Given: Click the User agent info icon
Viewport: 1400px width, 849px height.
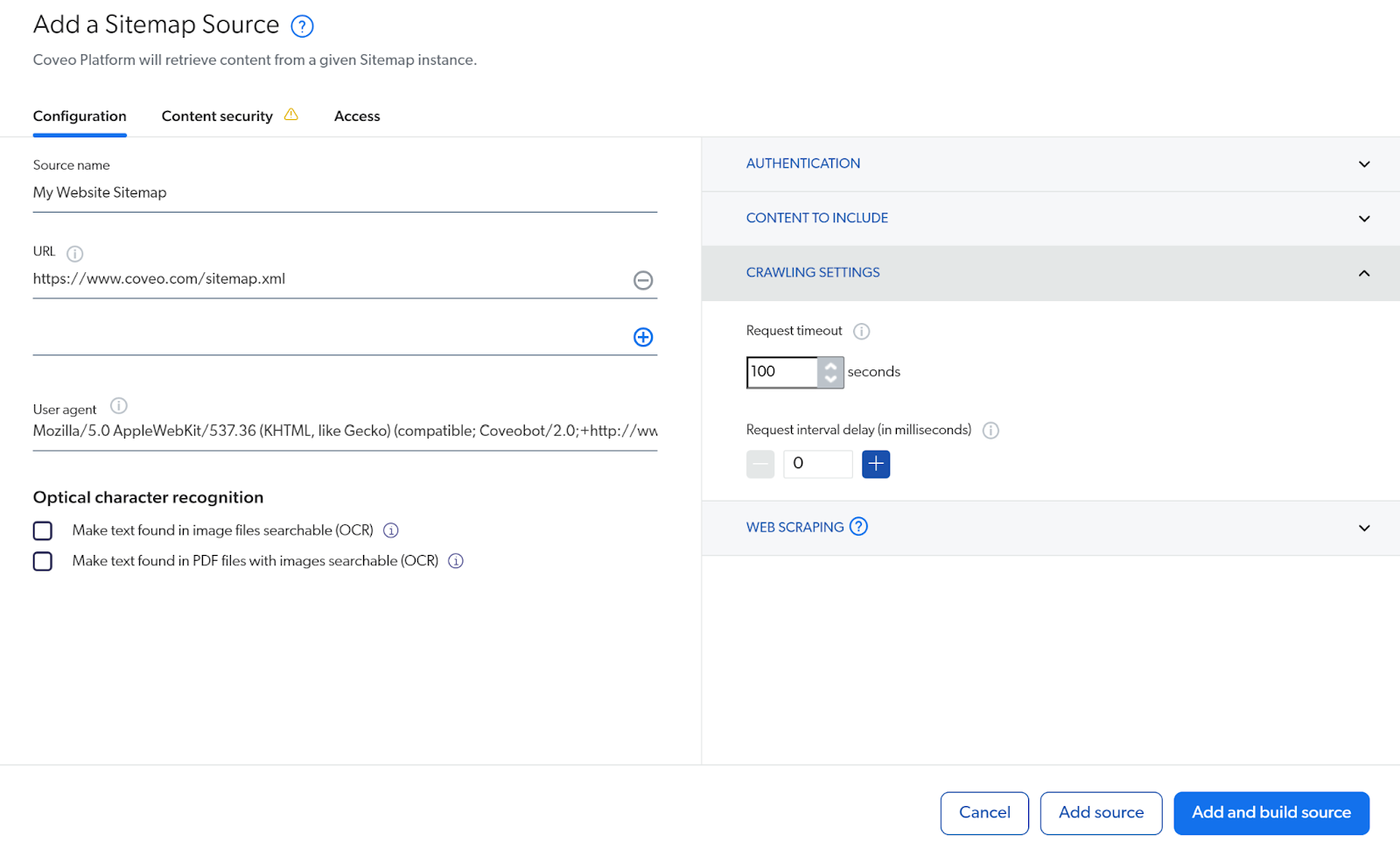Looking at the screenshot, I should [119, 406].
